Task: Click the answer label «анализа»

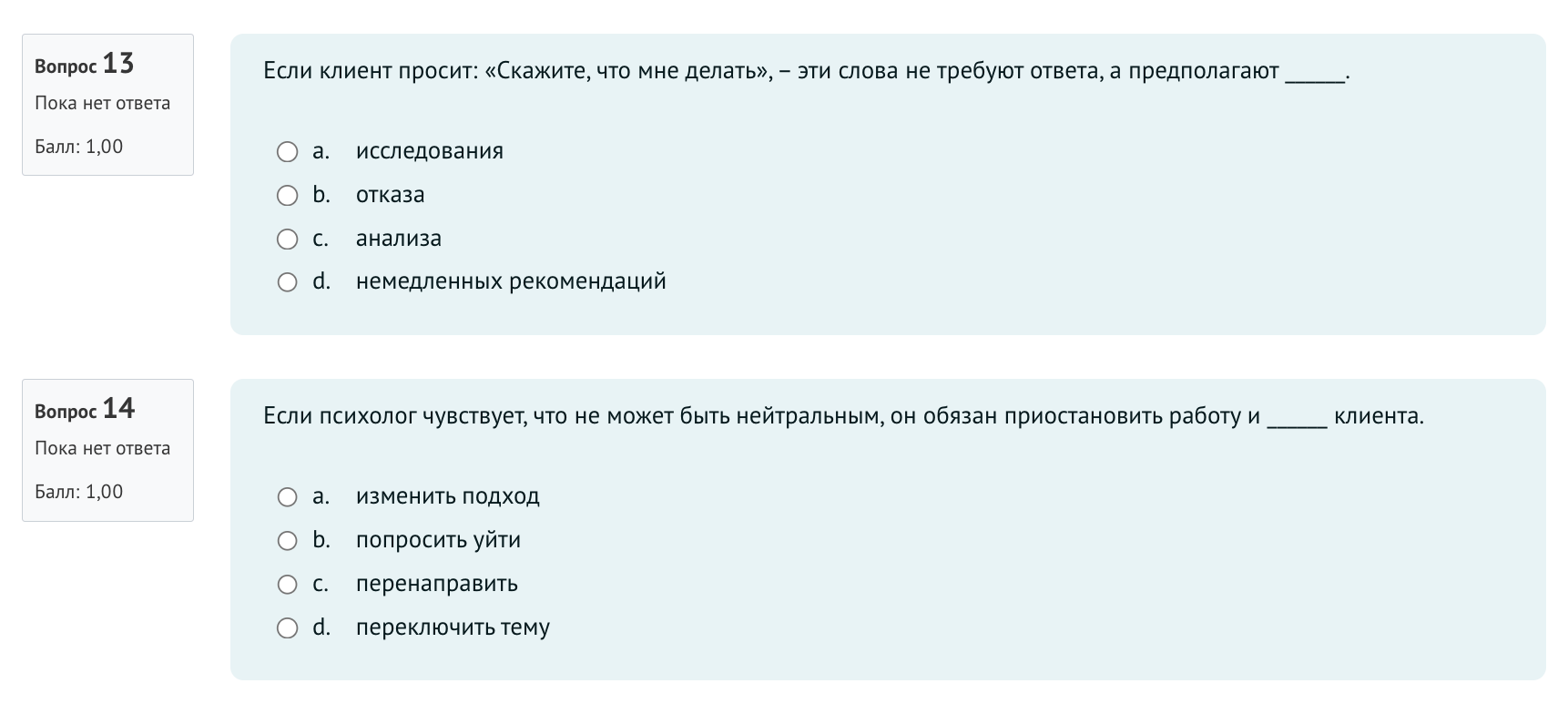Action: coord(398,239)
